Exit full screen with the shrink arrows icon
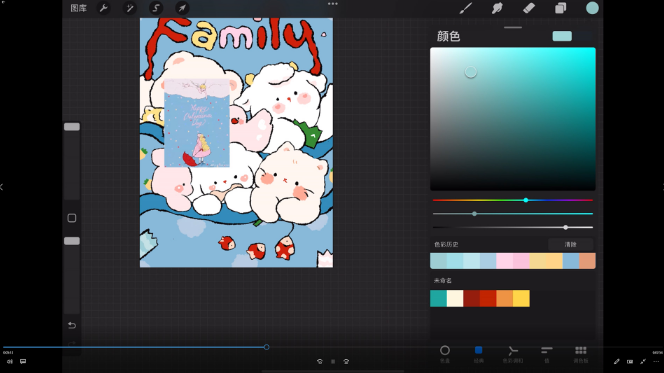 (643, 362)
